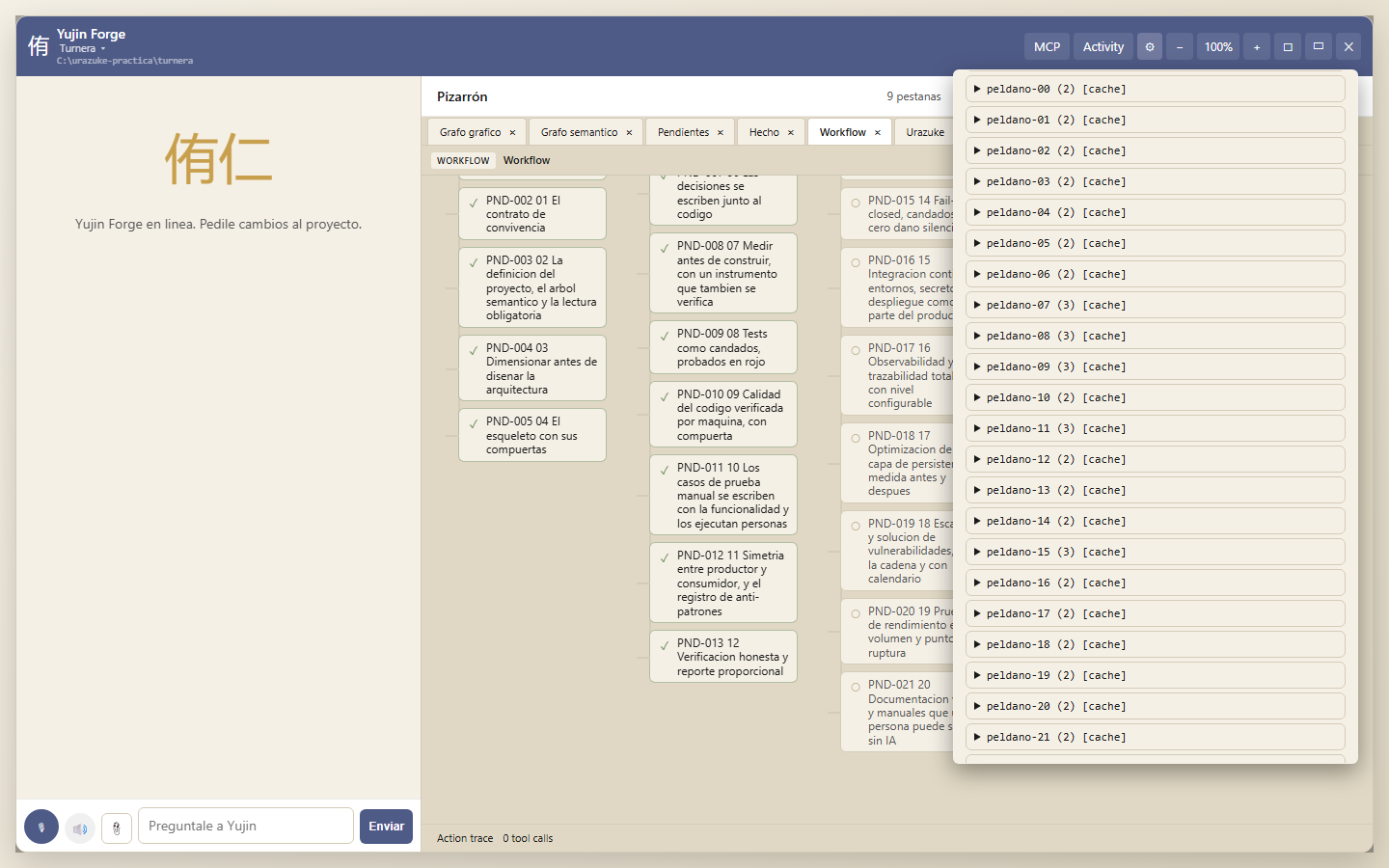The image size is (1389, 868).
Task: Open the Activity panel button
Action: (1103, 46)
